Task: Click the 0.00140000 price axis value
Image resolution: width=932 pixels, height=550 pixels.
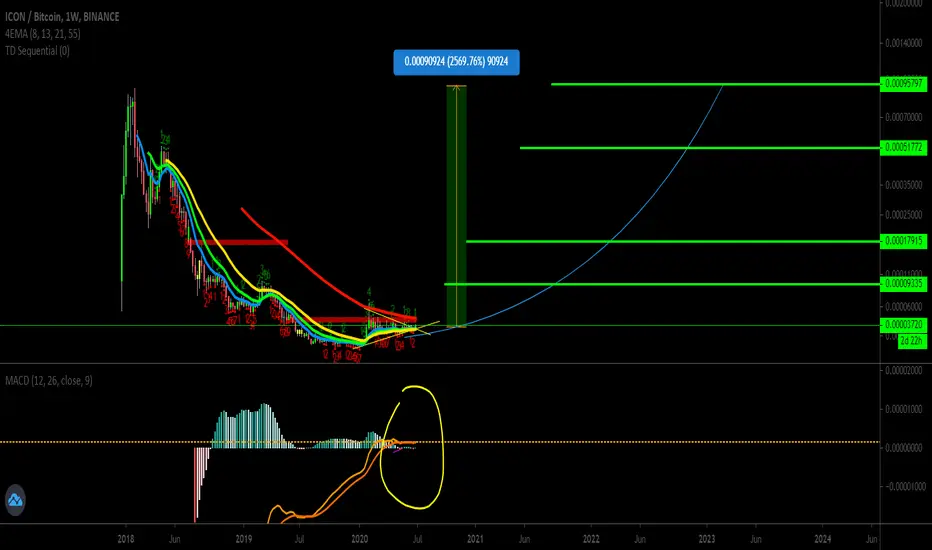Action: (904, 43)
